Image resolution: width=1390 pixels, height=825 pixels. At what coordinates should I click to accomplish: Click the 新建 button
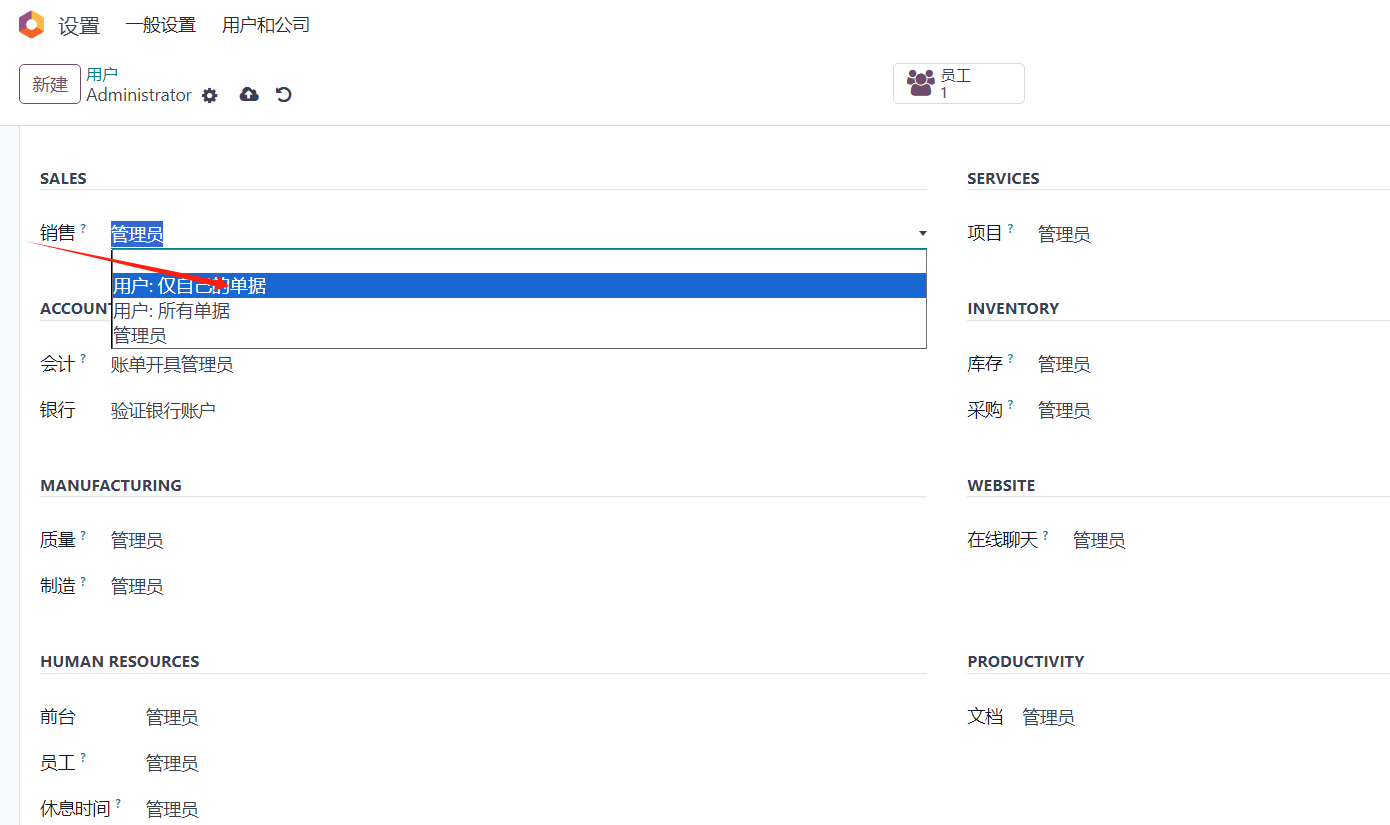[x=50, y=84]
